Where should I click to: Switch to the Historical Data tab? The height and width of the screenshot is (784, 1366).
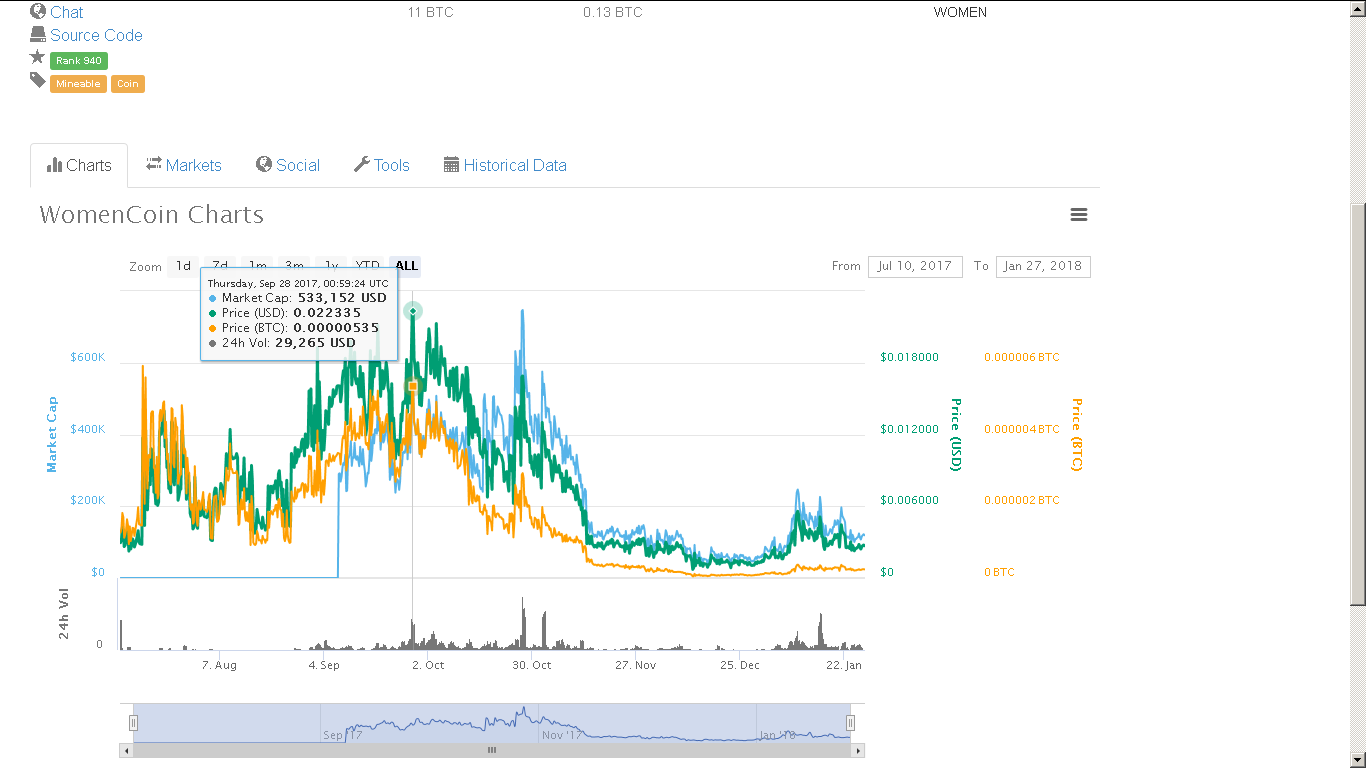click(505, 165)
